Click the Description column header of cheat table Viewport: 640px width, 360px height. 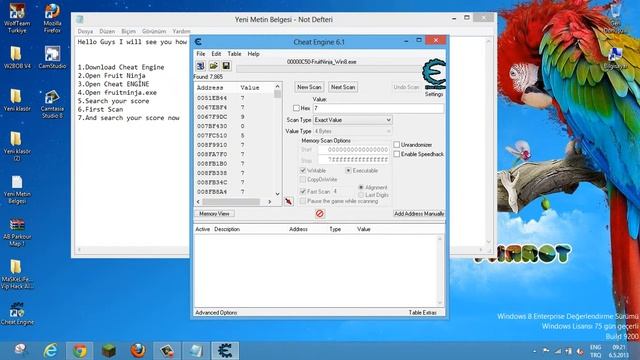point(227,229)
